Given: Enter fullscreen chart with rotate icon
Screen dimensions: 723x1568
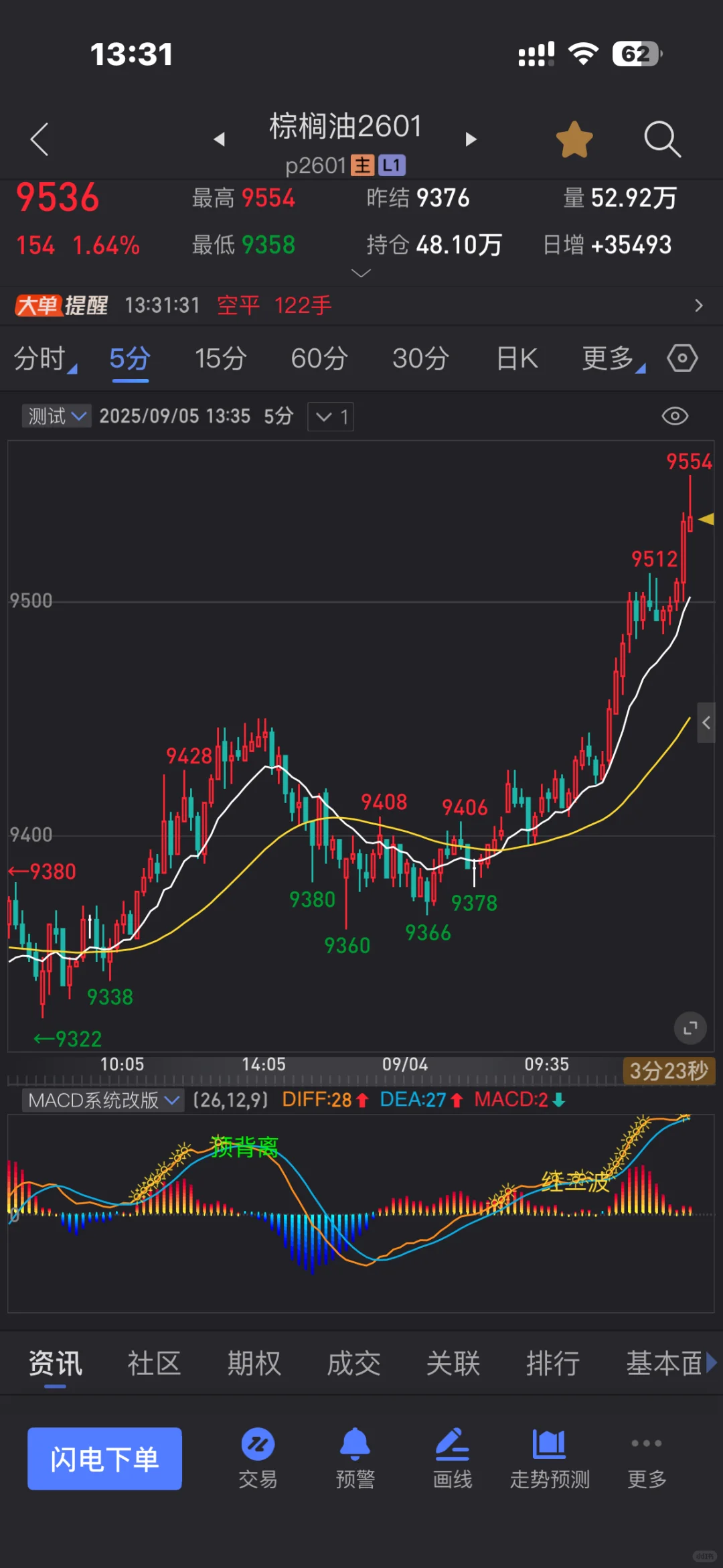Looking at the screenshot, I should pos(690,1027).
